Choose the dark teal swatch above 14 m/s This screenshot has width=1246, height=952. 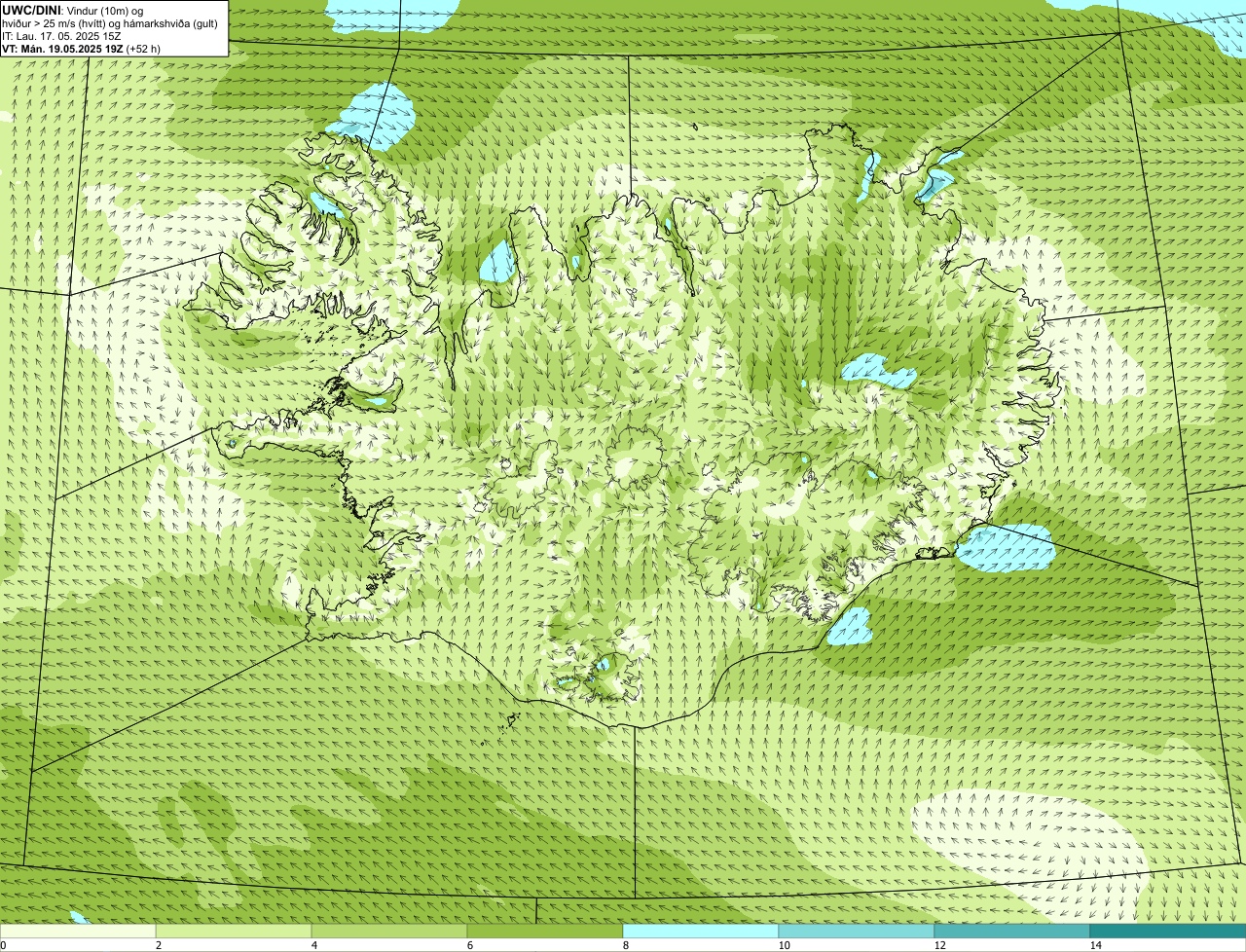point(1168,931)
